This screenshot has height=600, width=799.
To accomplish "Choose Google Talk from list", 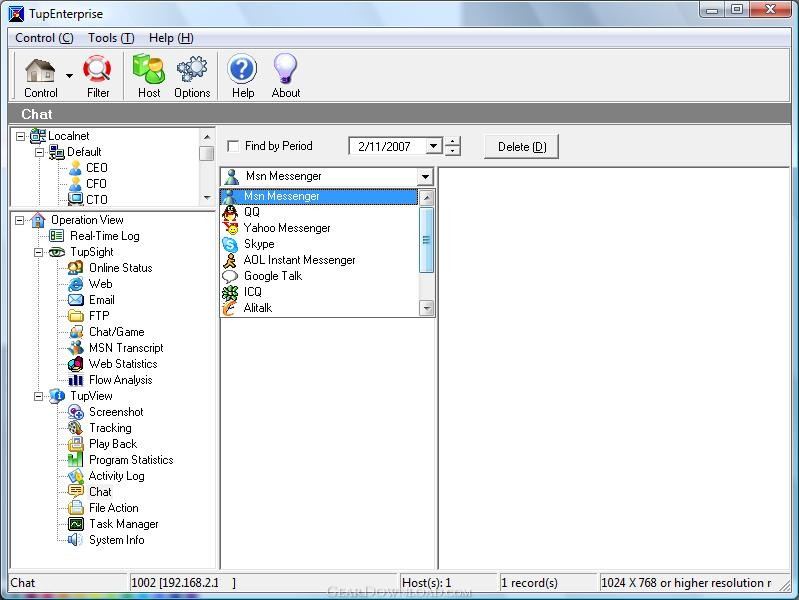I will point(319,276).
